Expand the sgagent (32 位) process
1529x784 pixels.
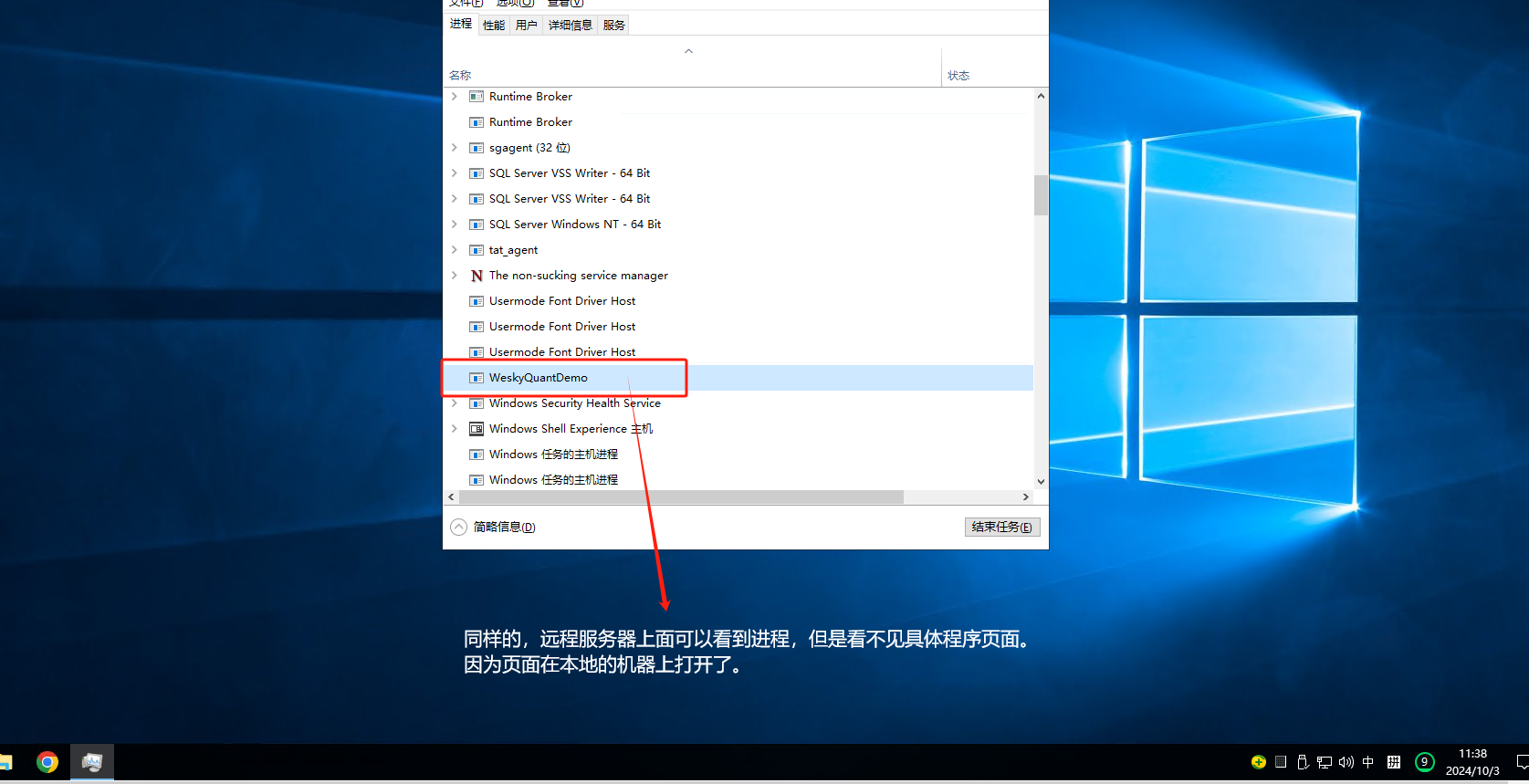tap(455, 147)
